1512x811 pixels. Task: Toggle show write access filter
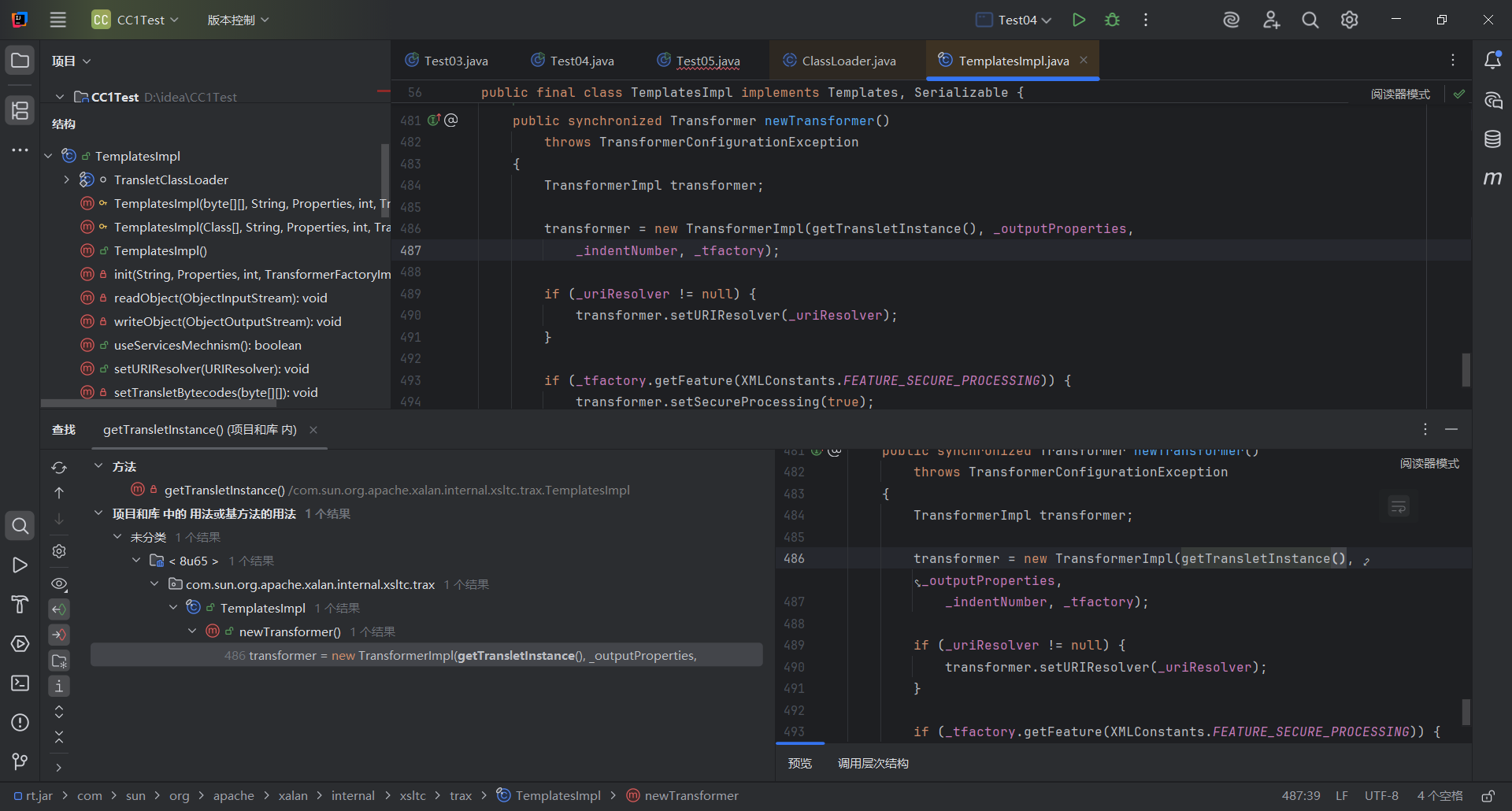(59, 635)
